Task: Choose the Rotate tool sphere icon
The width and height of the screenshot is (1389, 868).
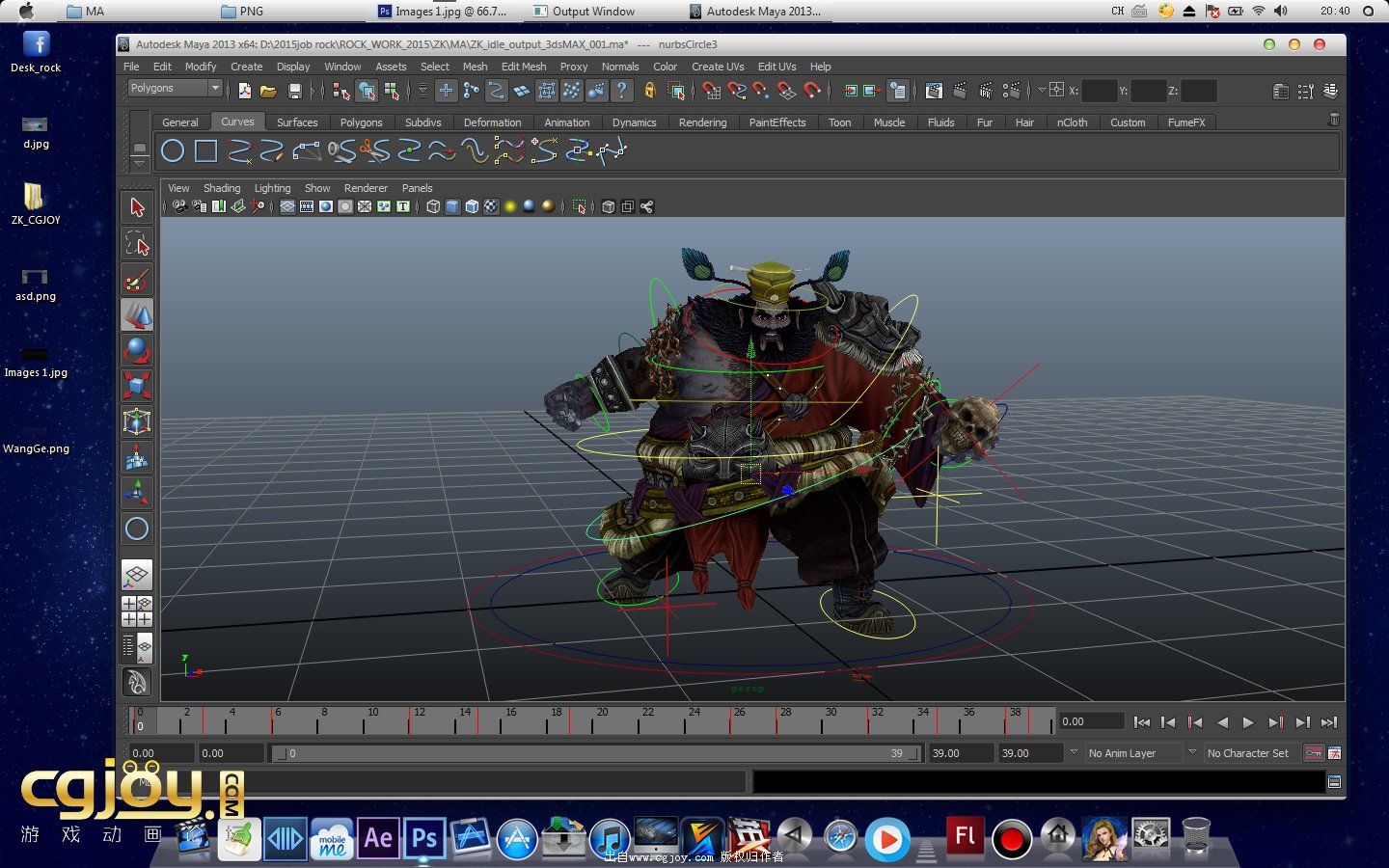Action: pyautogui.click(x=137, y=350)
